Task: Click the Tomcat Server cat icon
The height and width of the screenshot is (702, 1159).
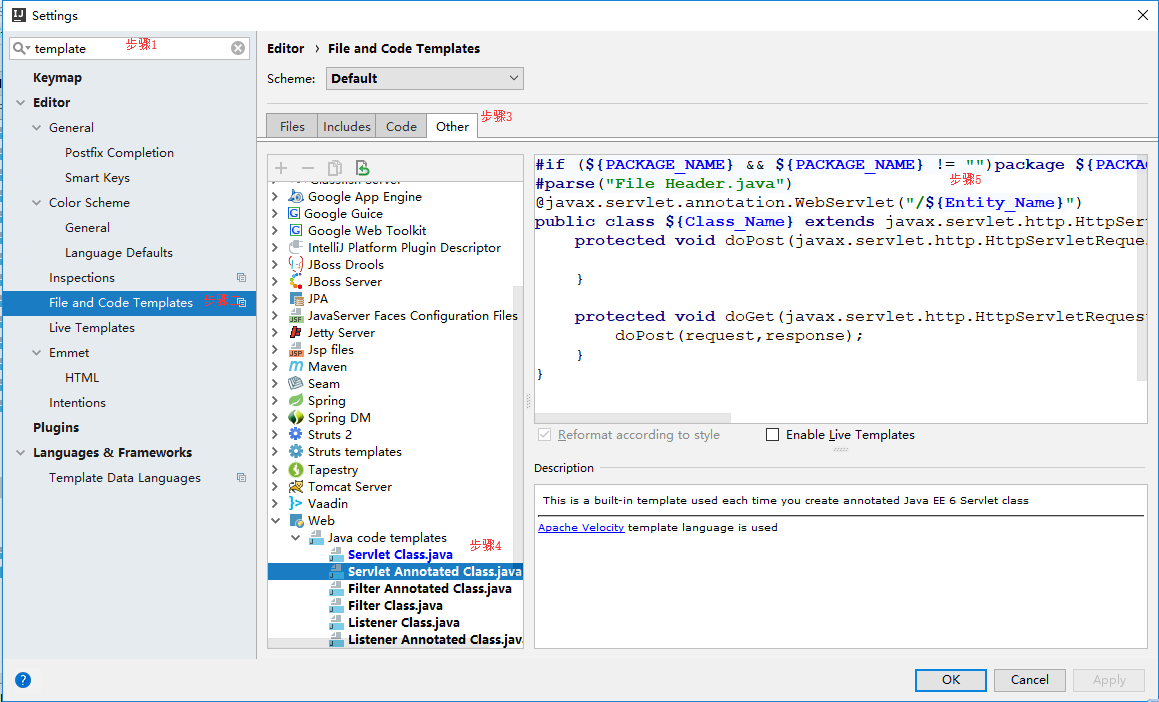Action: (296, 486)
